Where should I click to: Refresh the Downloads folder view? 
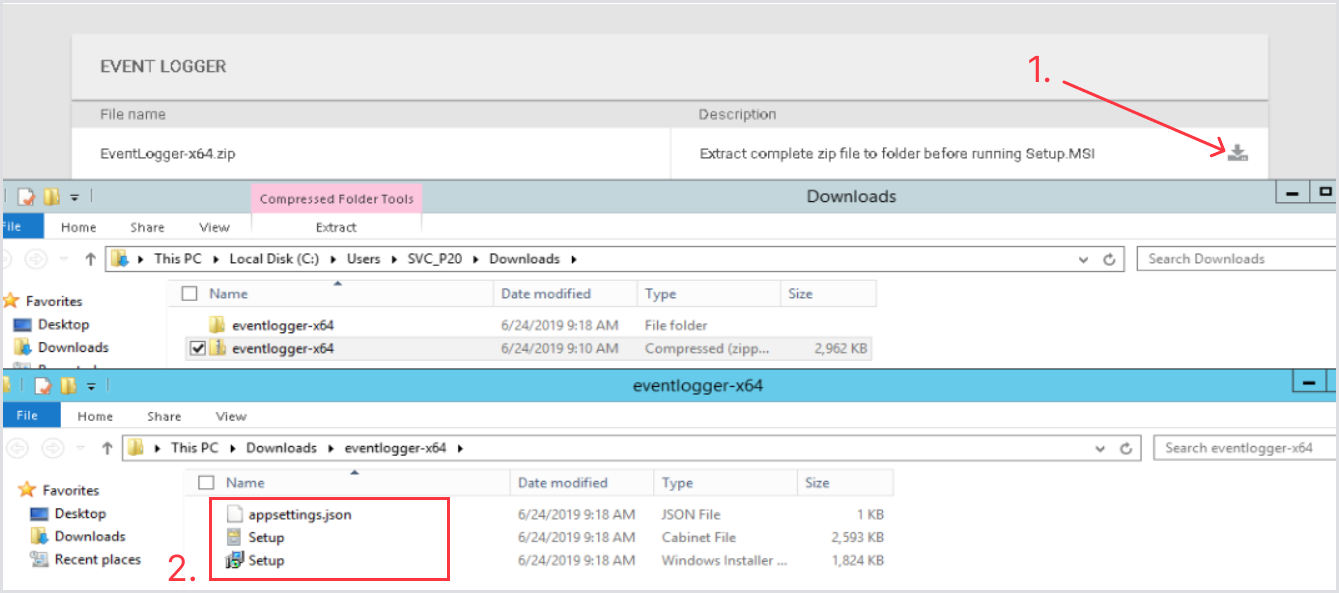click(x=1109, y=259)
